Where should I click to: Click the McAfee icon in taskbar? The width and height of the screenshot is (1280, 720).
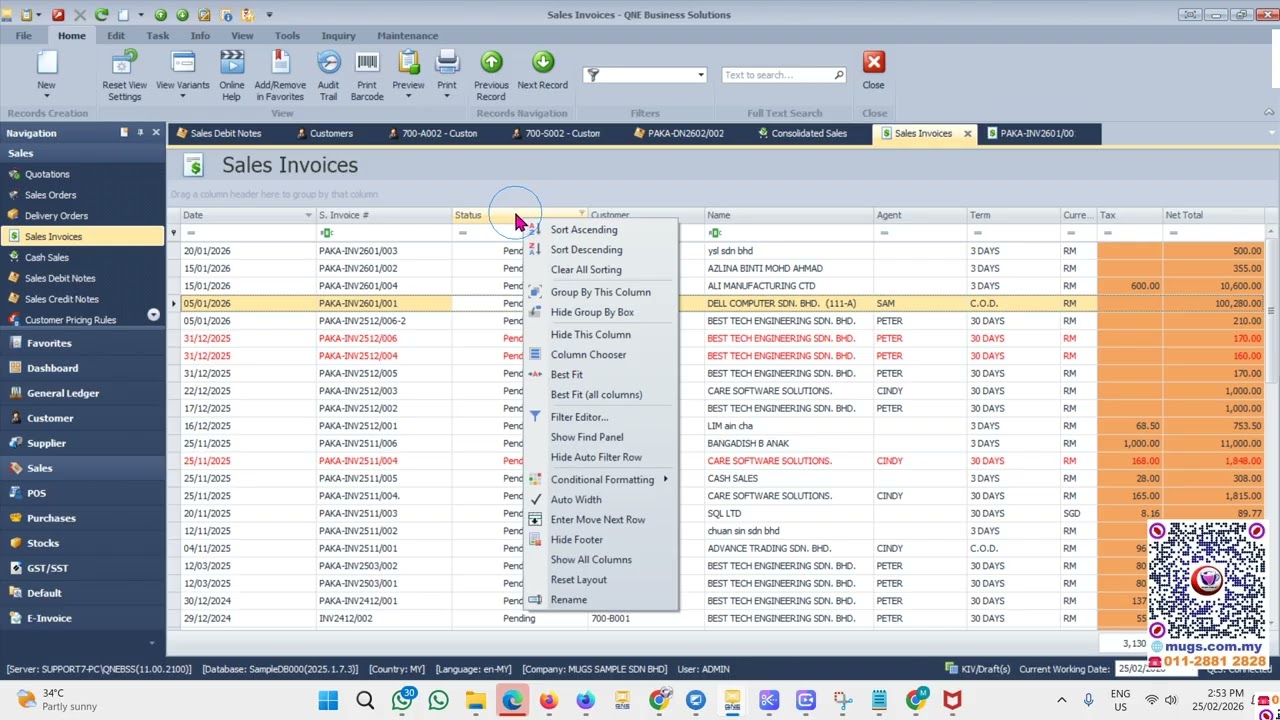click(x=952, y=700)
